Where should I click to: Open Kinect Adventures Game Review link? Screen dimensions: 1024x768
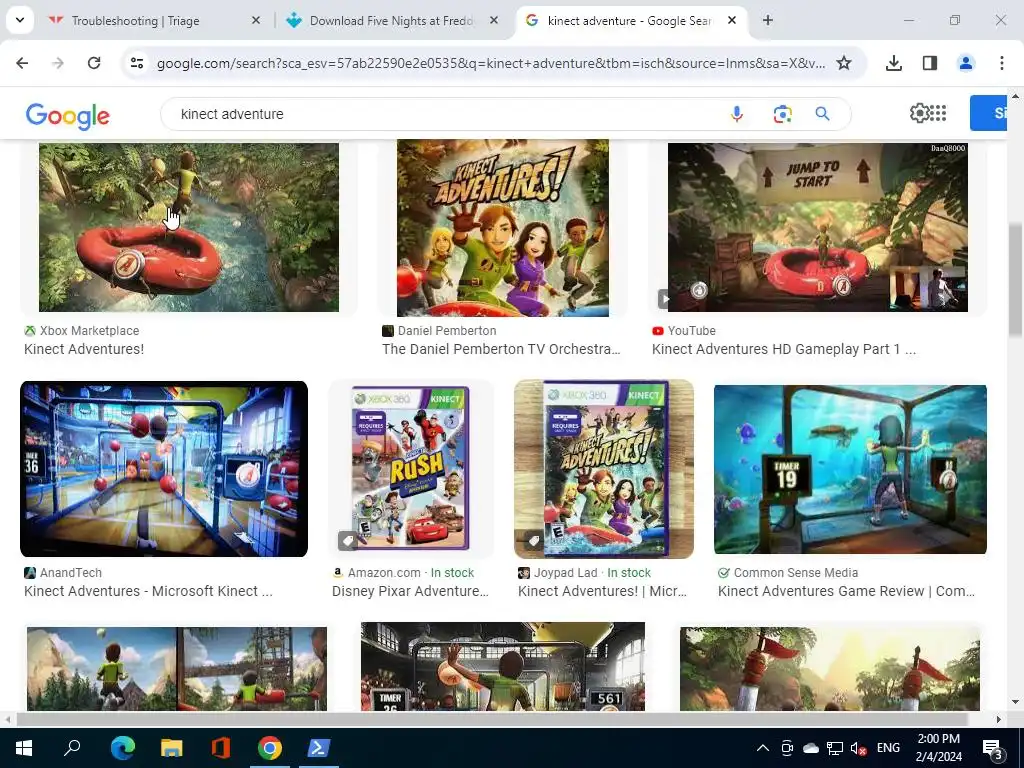846,591
